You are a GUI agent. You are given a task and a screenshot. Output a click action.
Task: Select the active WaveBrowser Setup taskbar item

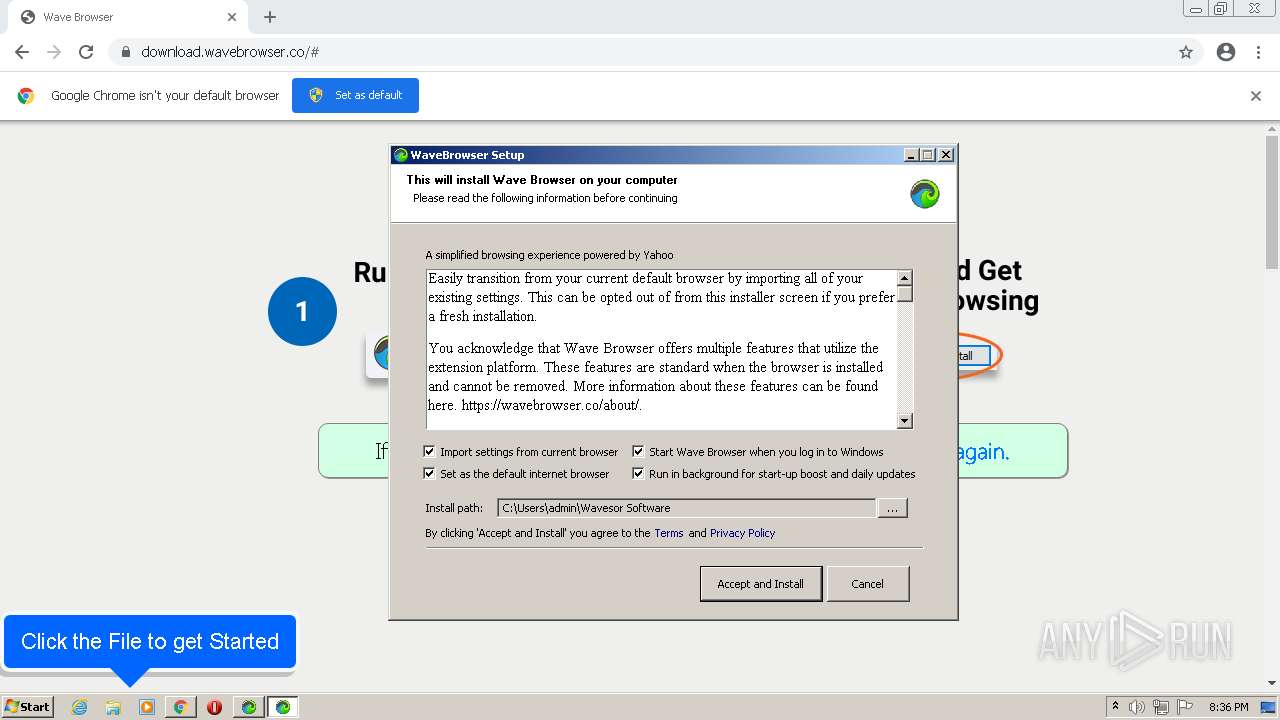click(x=283, y=707)
